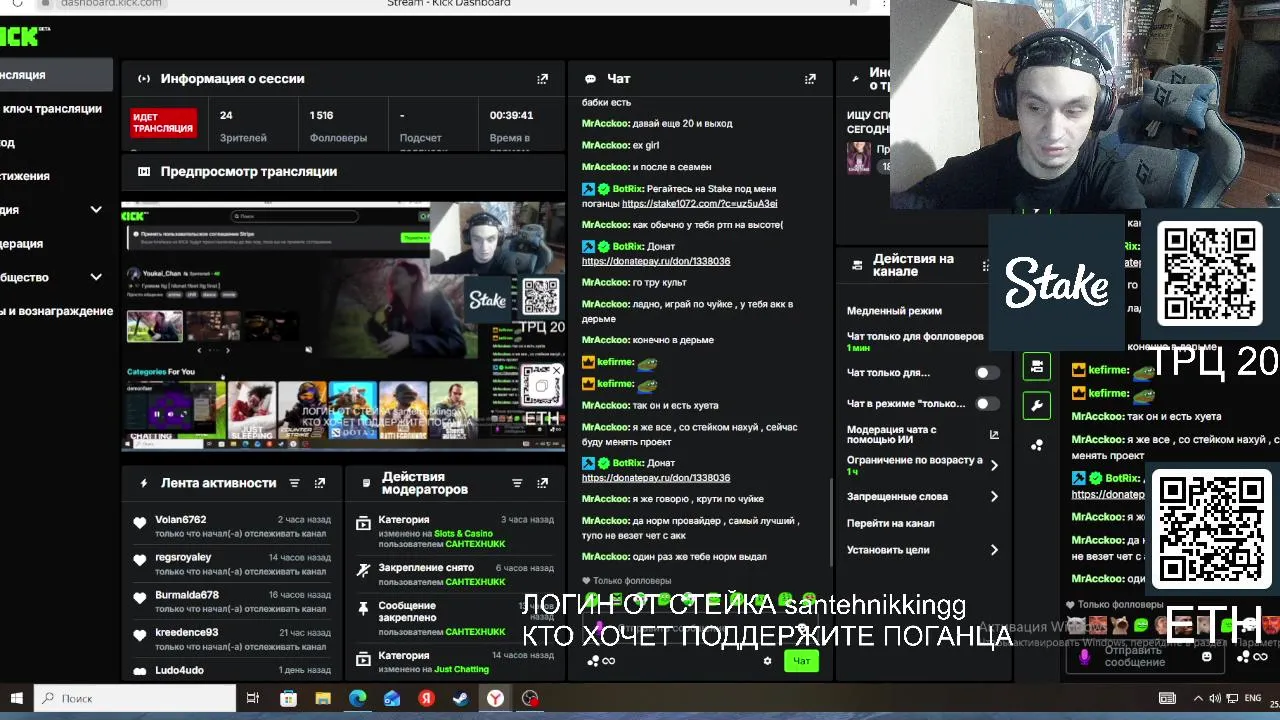Image resolution: width=1280 pixels, height=720 pixels.
Task: Click the green wrench icon in side strip
Action: click(1037, 406)
